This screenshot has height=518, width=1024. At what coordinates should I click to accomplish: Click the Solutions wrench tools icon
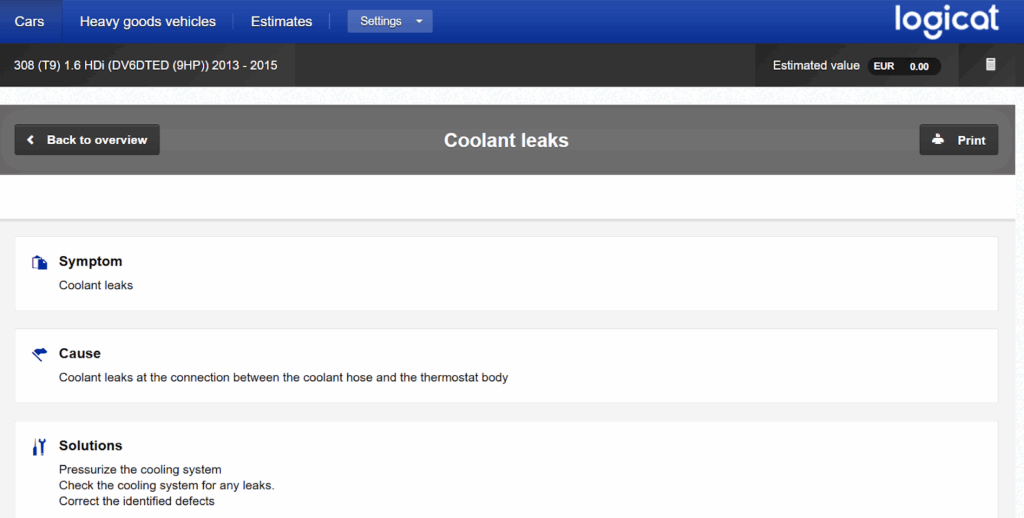click(x=39, y=447)
